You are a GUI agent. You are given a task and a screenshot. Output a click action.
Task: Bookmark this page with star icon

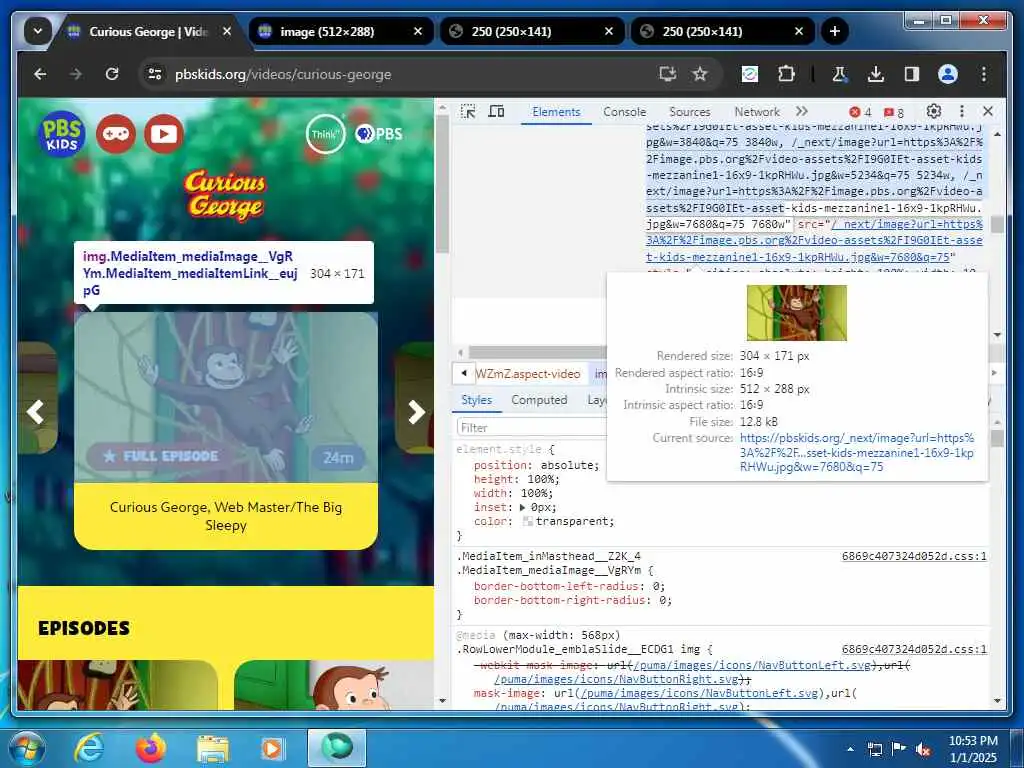[x=700, y=74]
